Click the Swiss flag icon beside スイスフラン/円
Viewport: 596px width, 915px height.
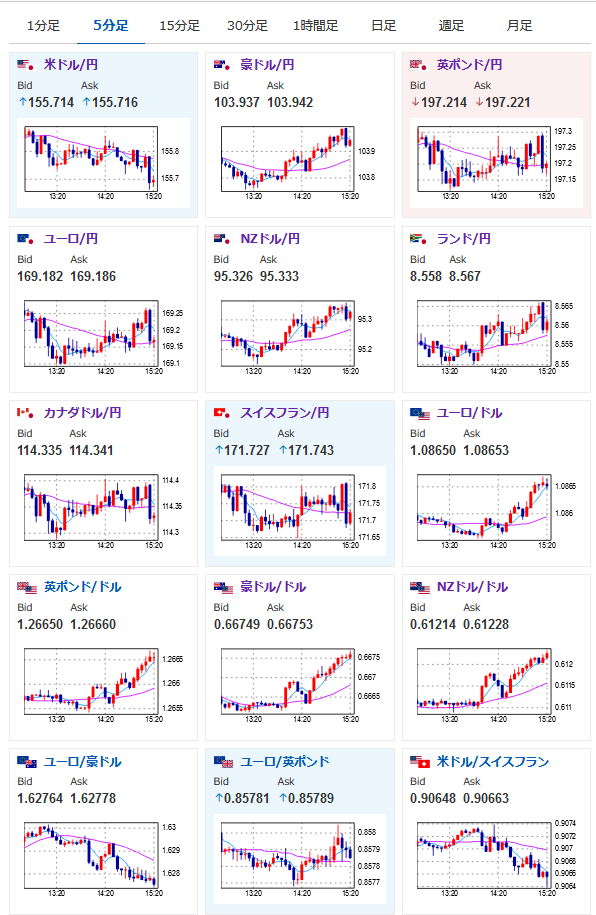[x=222, y=413]
